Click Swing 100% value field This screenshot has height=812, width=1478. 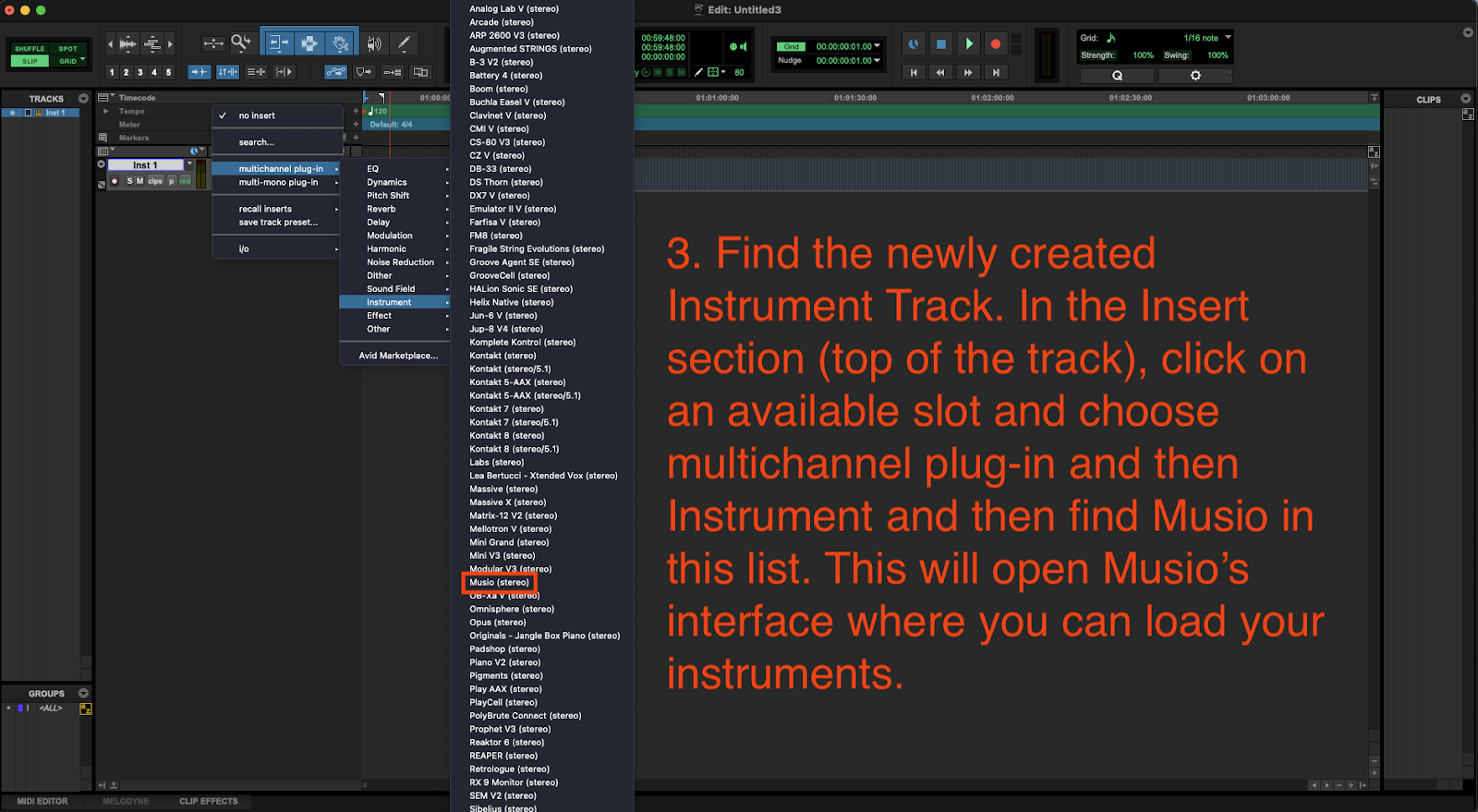(1218, 55)
